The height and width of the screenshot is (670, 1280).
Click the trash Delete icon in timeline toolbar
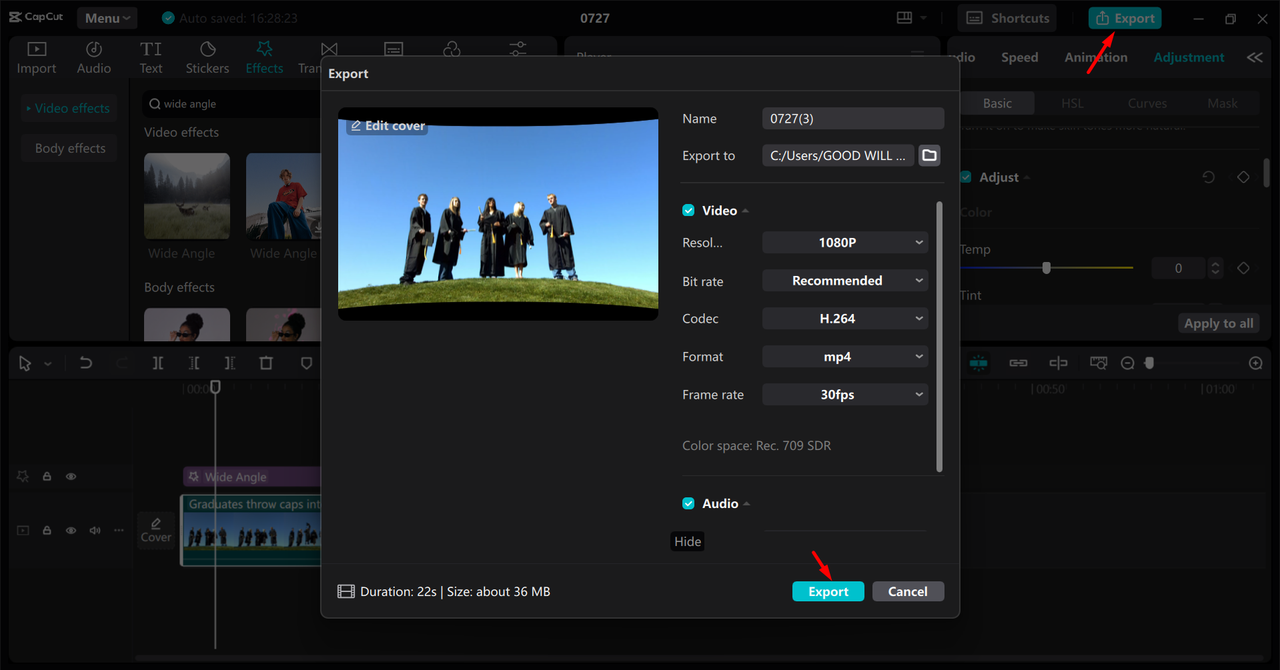pyautogui.click(x=266, y=363)
